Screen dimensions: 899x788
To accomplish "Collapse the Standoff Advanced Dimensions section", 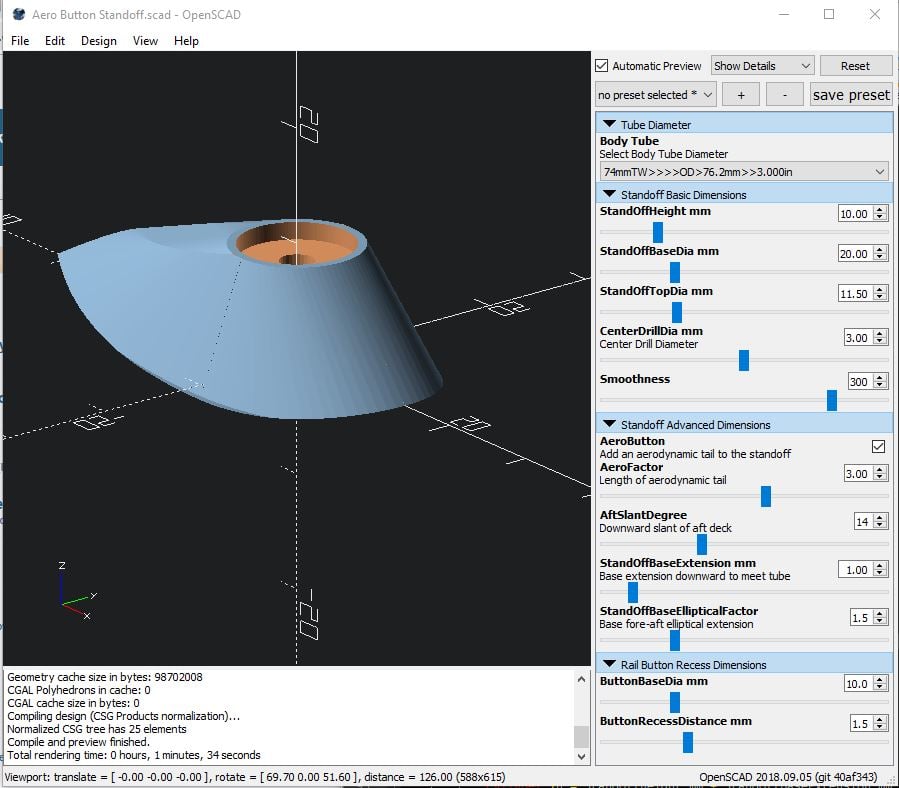I will [x=609, y=424].
